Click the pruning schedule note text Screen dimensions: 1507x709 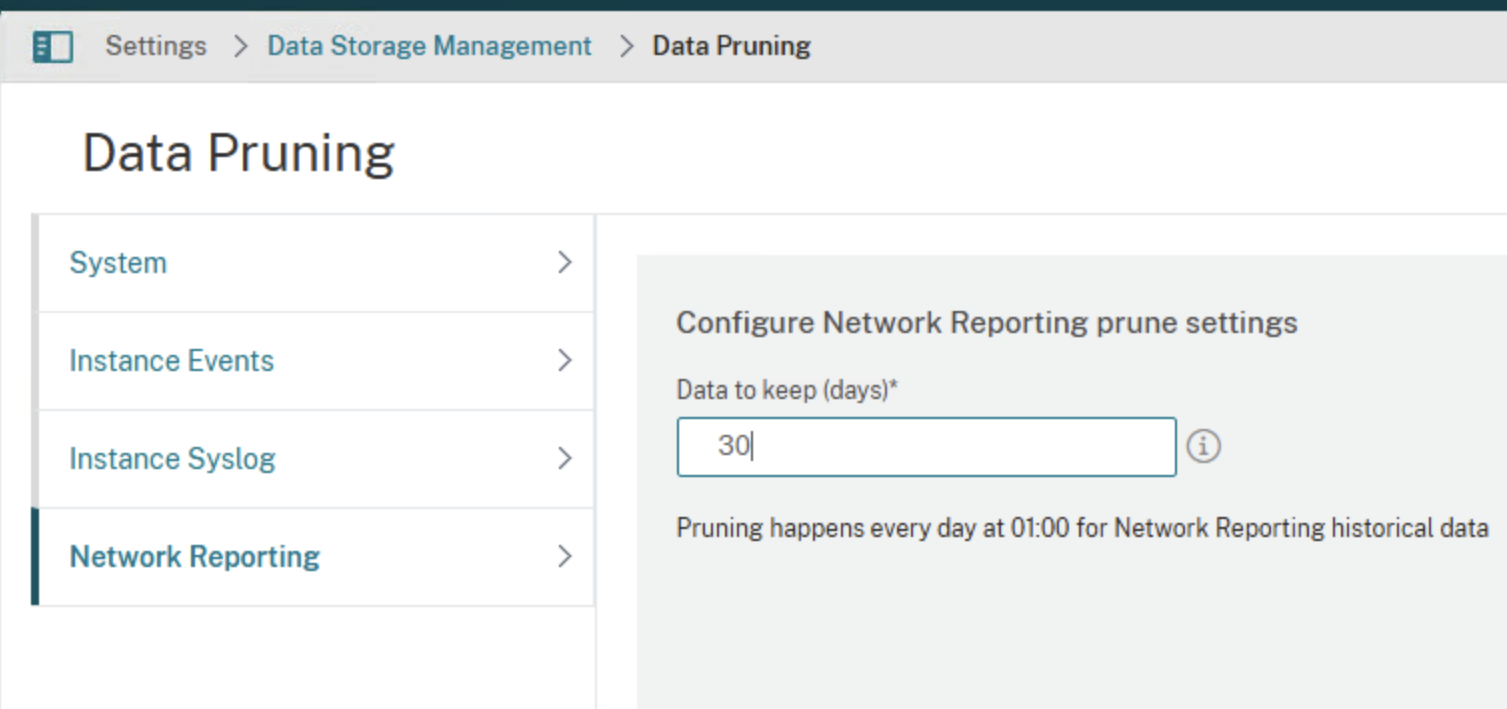pyautogui.click(x=1082, y=528)
